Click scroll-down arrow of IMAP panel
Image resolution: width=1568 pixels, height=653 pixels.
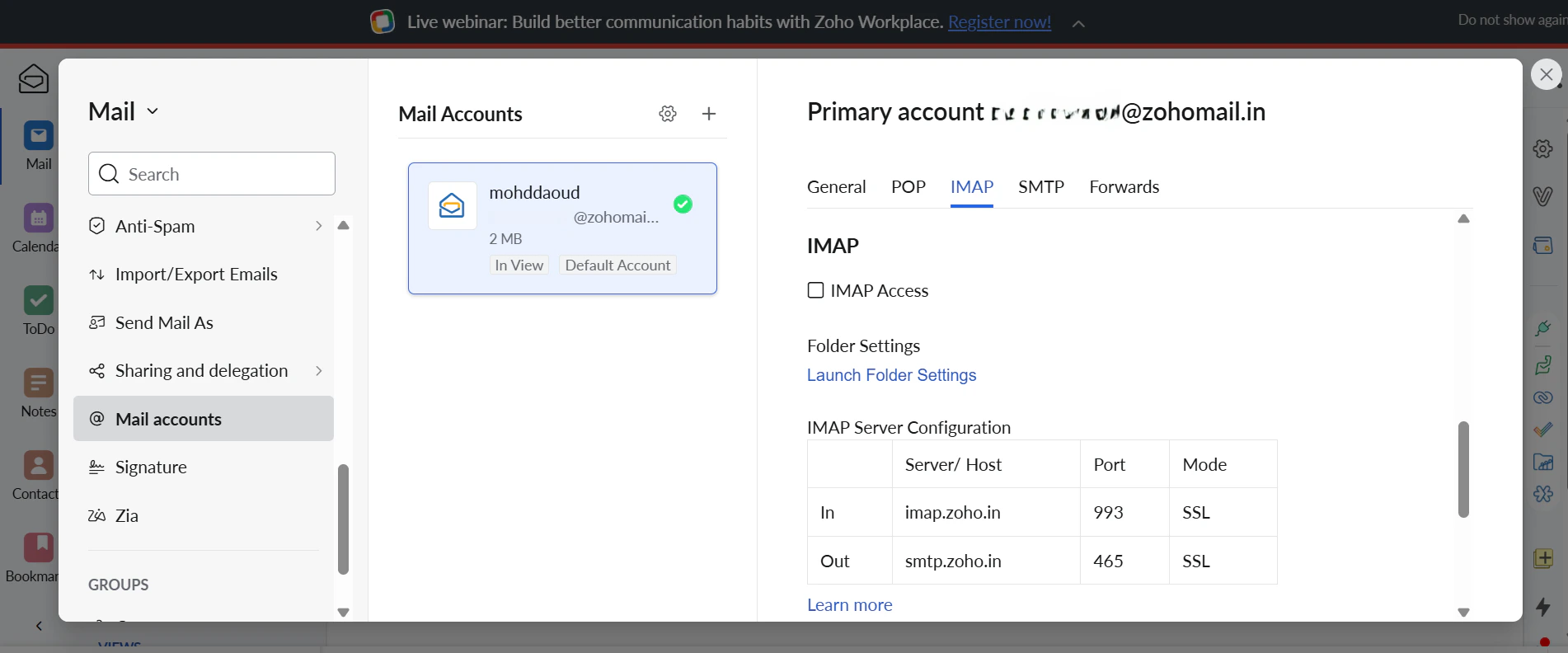pos(1463,613)
